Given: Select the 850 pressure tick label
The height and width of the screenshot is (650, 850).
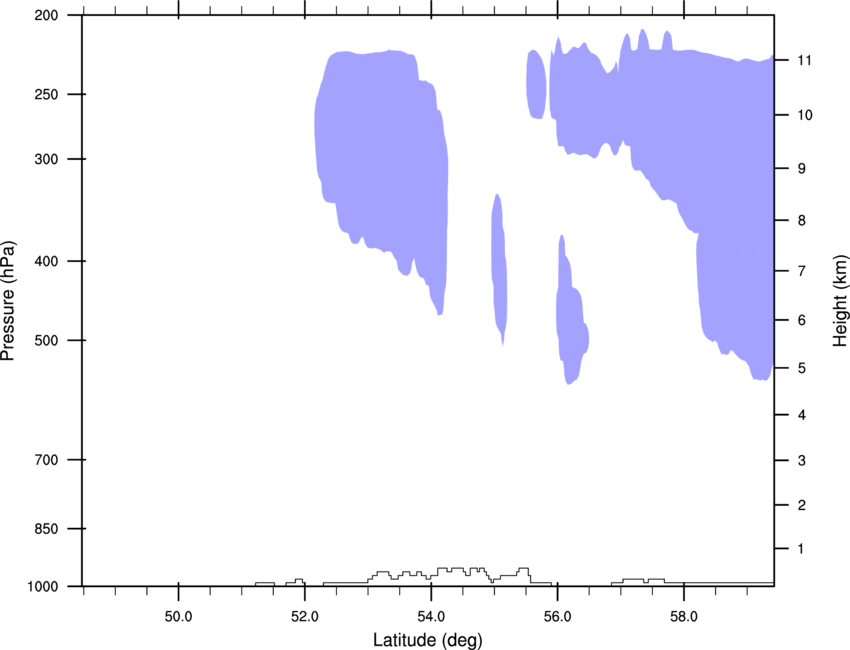Looking at the screenshot, I should (46, 529).
